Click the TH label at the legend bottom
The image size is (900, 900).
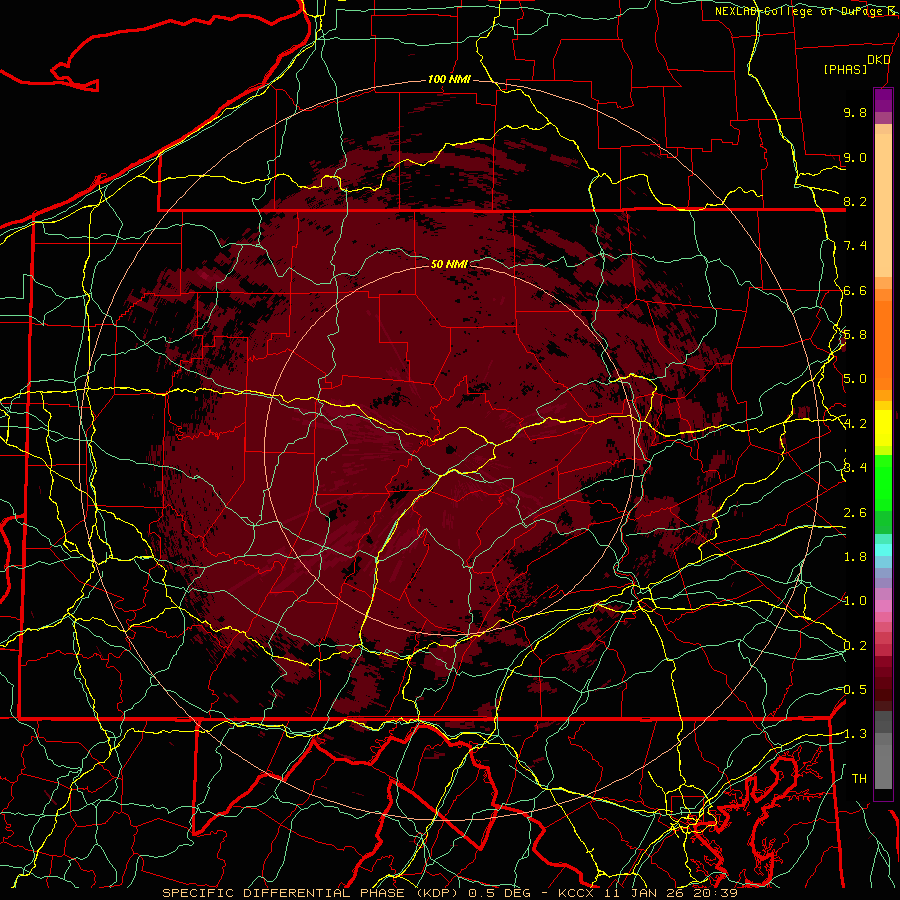point(859,779)
